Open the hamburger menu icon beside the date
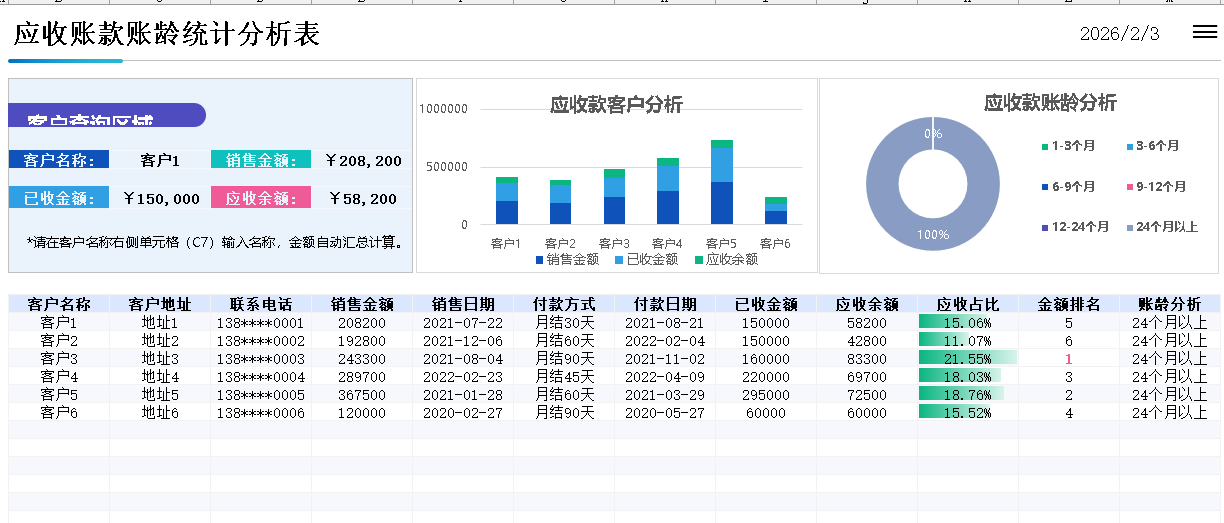This screenshot has width=1224, height=523. pos(1204,32)
